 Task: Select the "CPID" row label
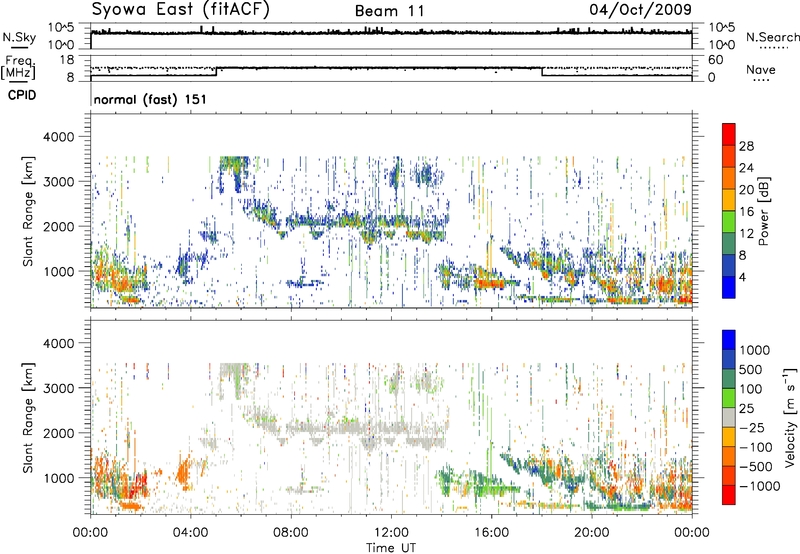point(22,95)
